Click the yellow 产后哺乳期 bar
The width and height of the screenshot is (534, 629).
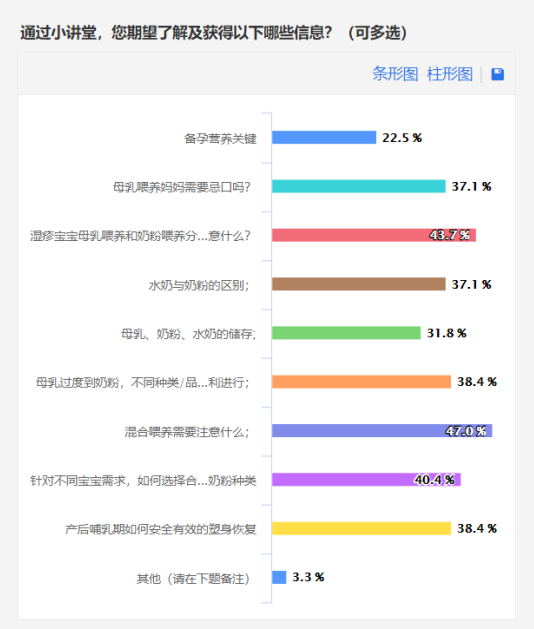tap(361, 529)
